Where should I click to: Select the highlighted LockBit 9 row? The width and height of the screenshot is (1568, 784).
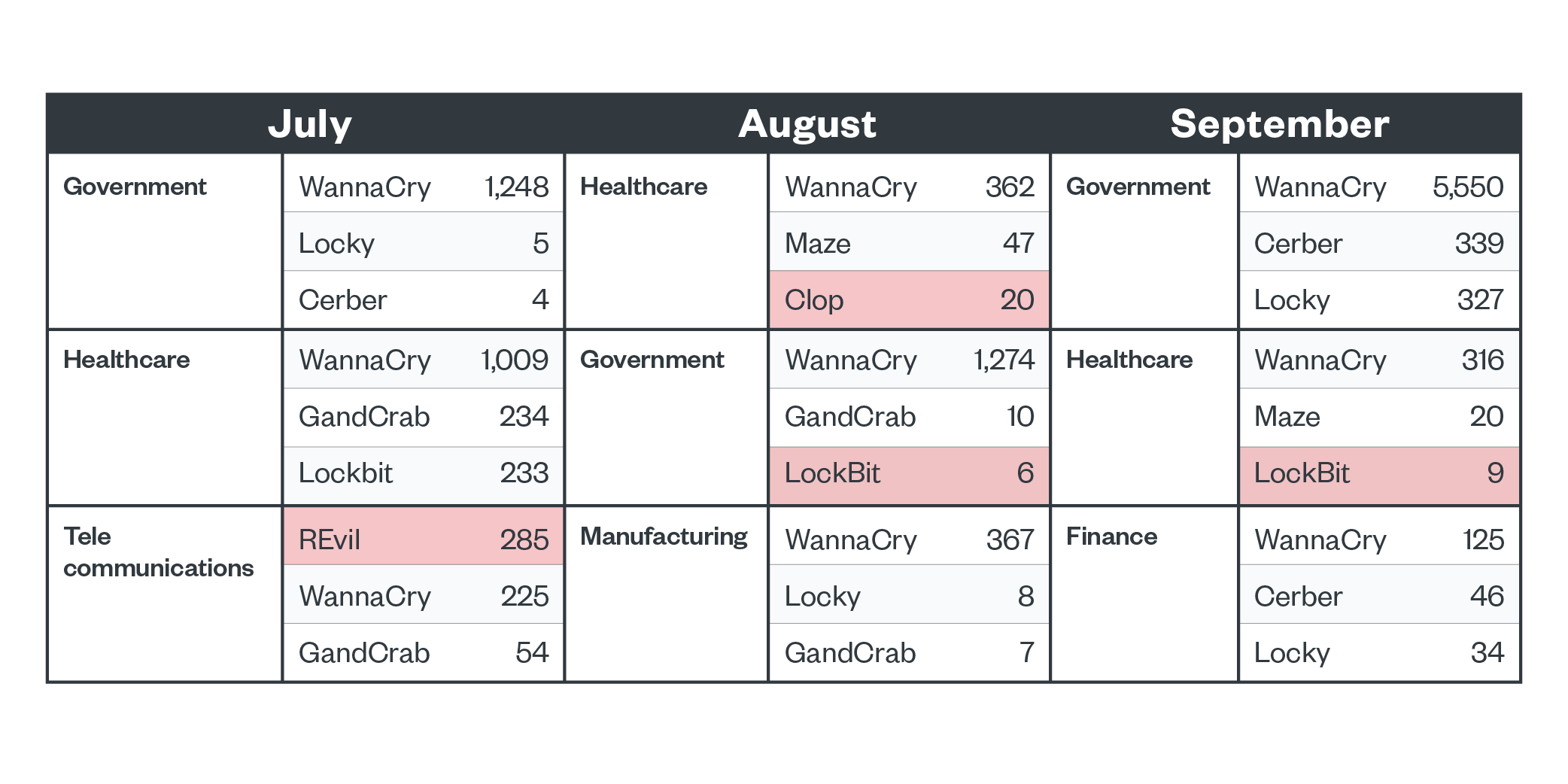[x=1378, y=473]
